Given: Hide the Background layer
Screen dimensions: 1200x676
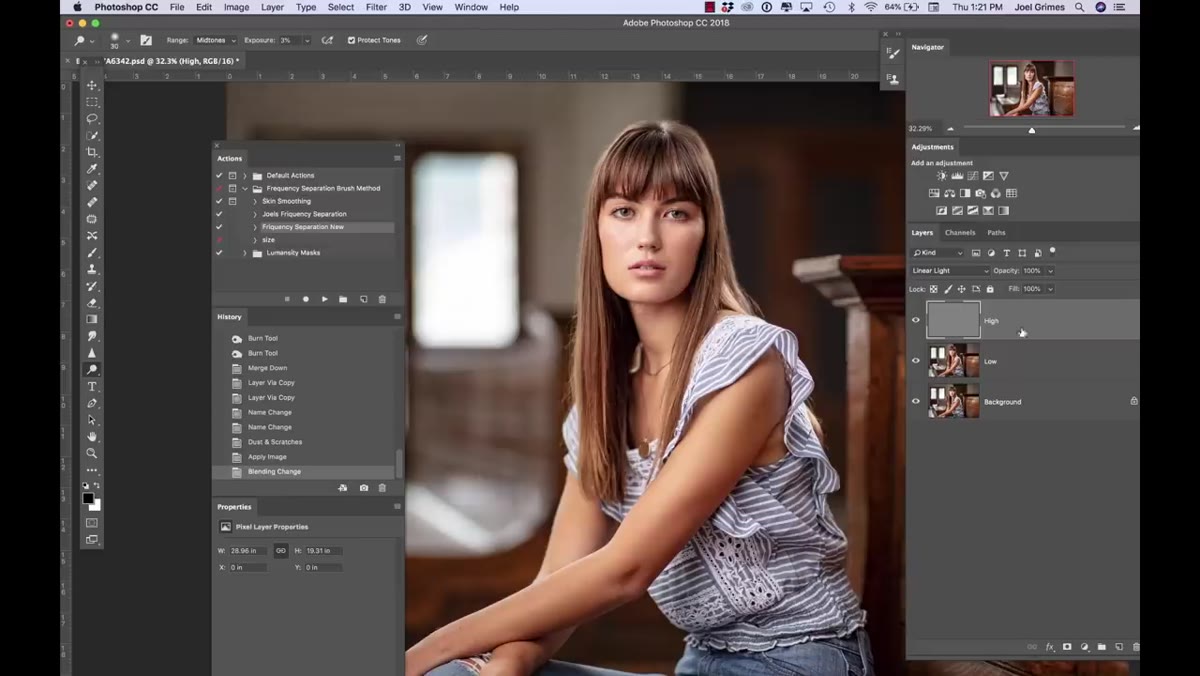Looking at the screenshot, I should point(915,401).
